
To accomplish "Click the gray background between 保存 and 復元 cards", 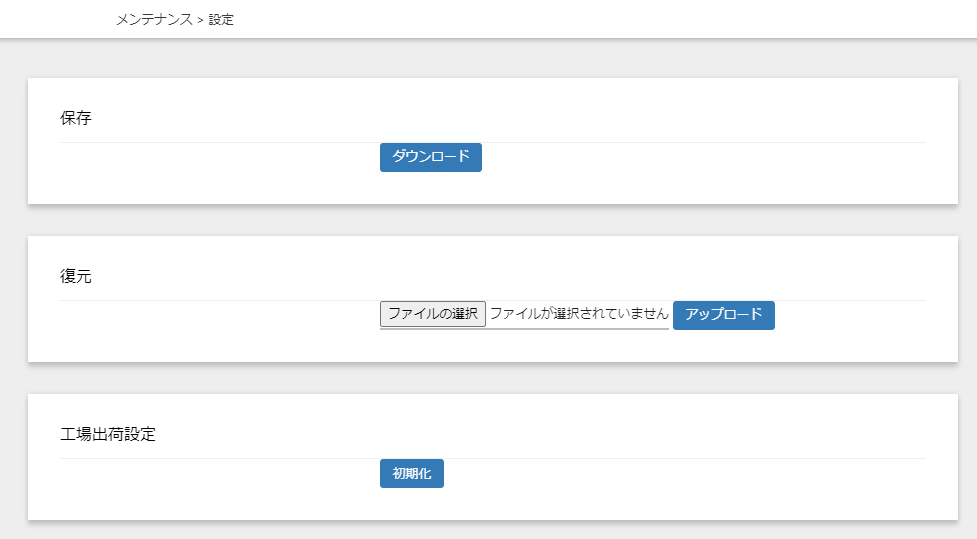I will (x=492, y=220).
